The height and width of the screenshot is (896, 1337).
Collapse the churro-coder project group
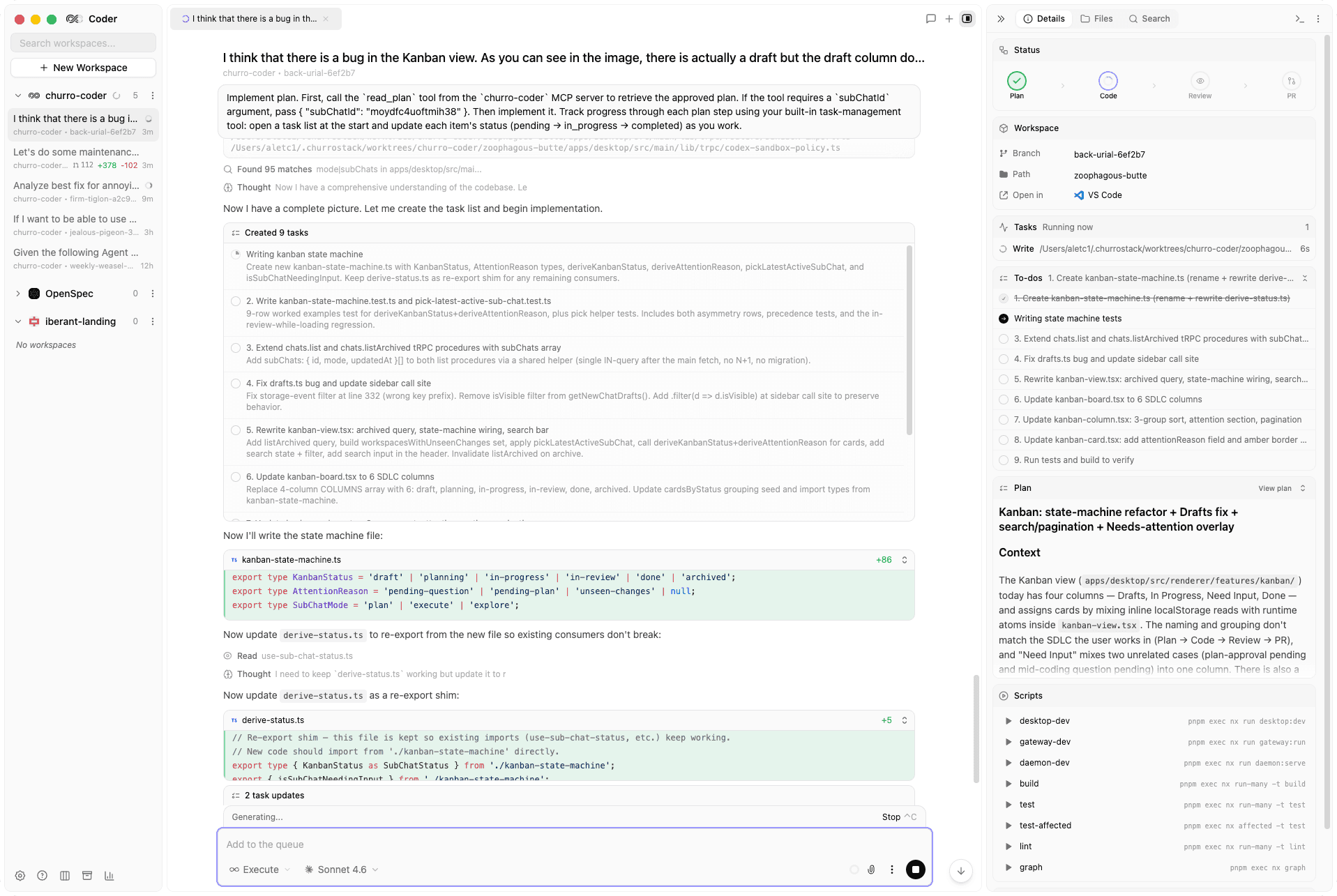tap(18, 96)
